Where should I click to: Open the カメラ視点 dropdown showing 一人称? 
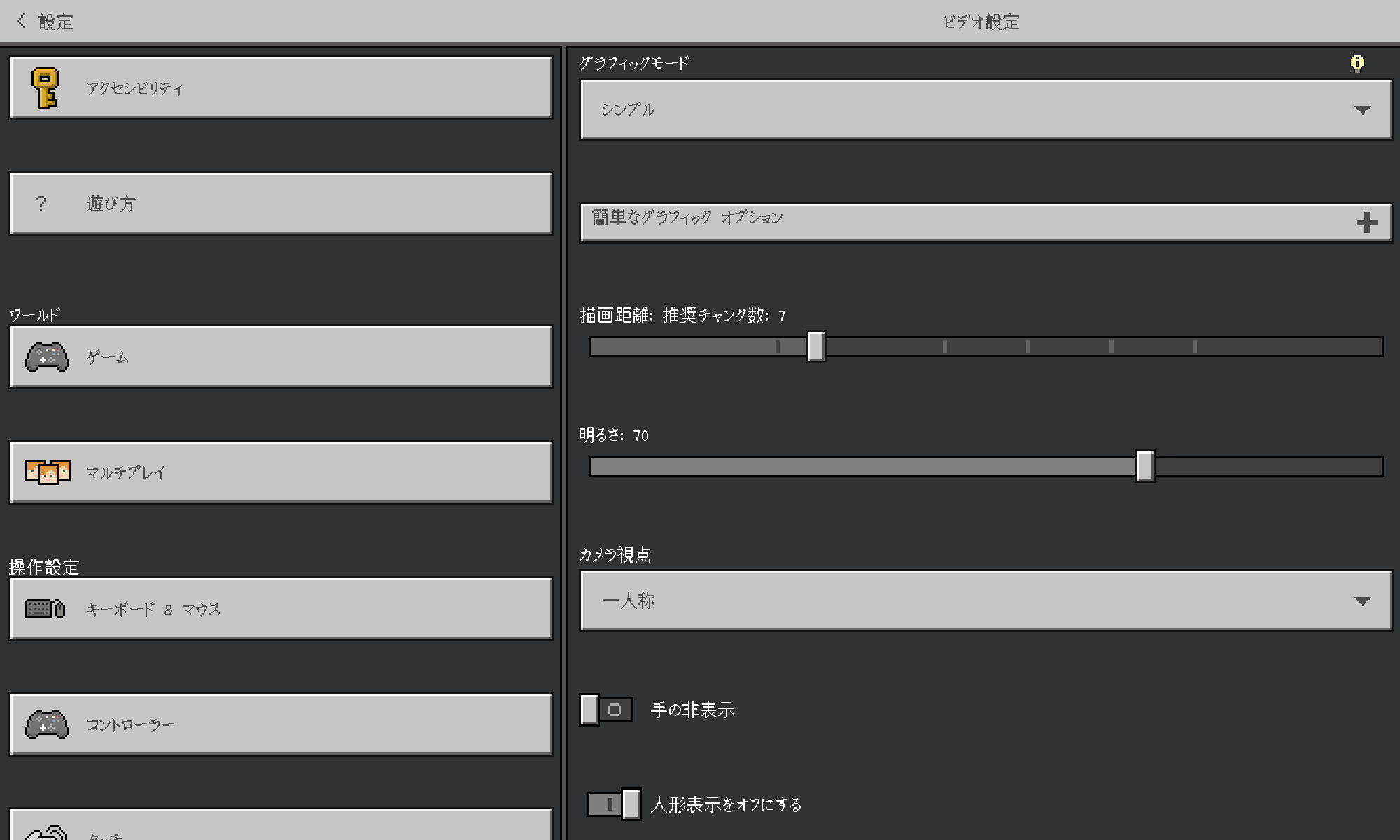coord(986,601)
